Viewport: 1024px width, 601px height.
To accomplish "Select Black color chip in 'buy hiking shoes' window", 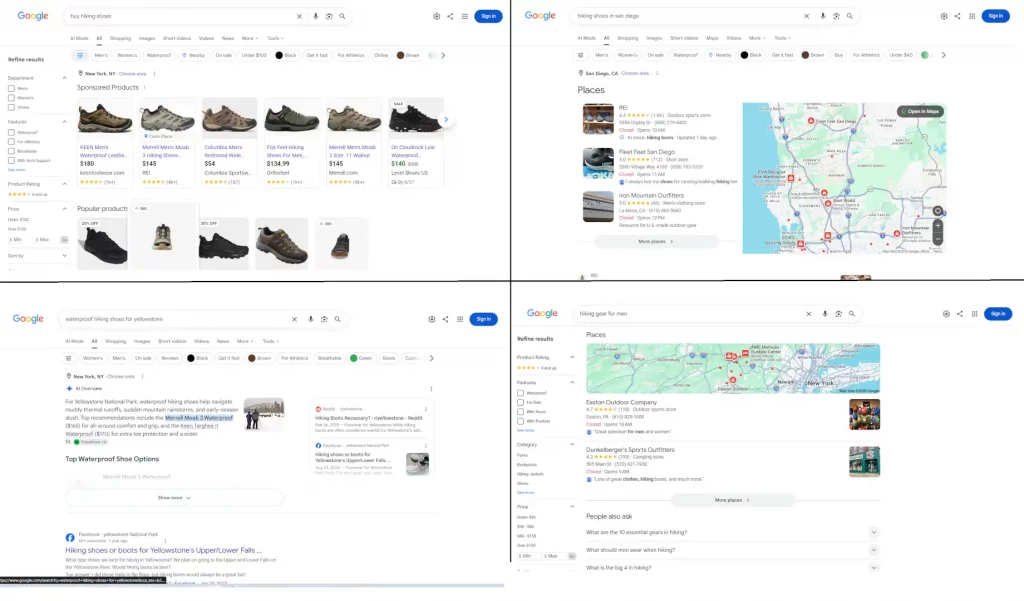I will tap(286, 56).
